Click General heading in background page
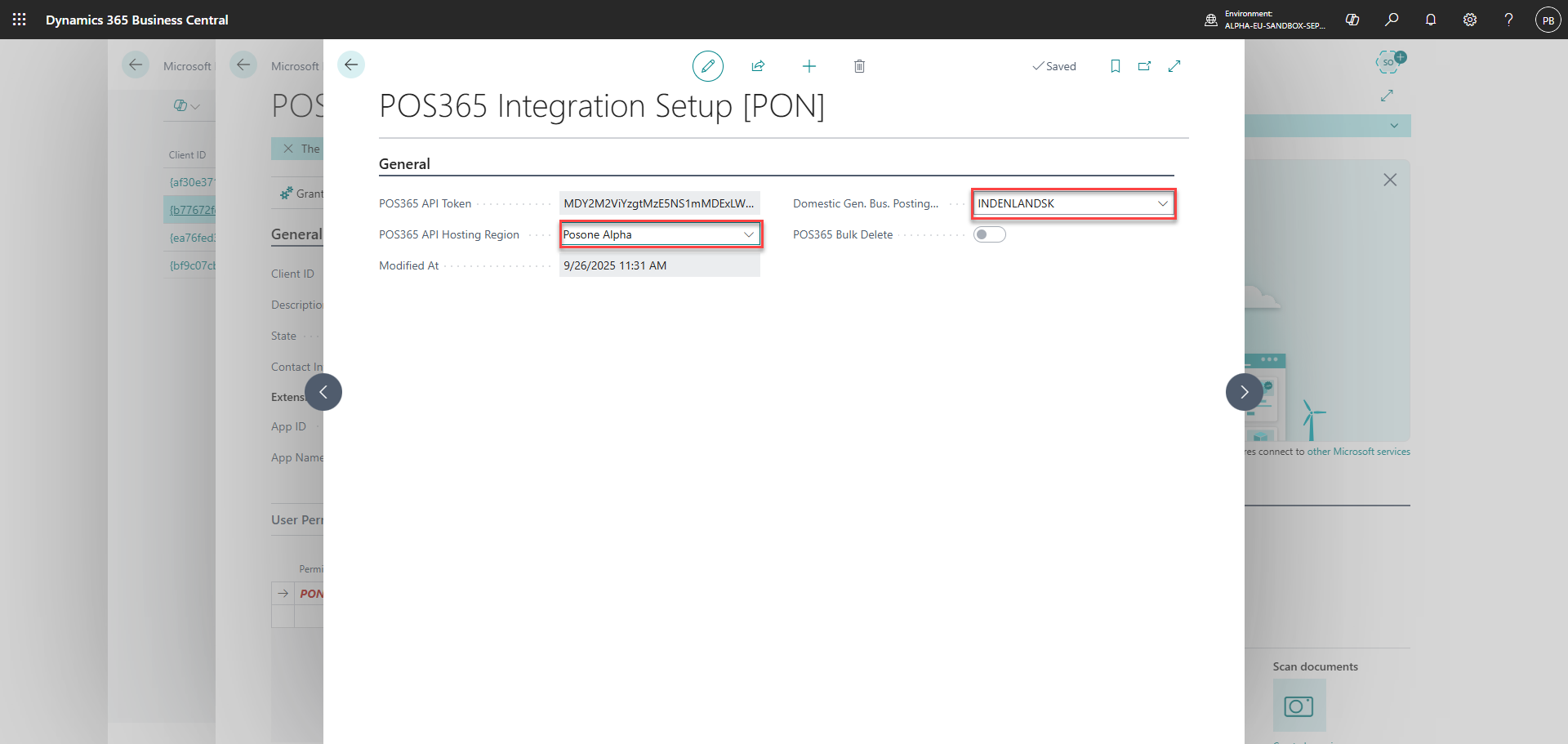Screen dimensions: 1568x744 tap(296, 234)
